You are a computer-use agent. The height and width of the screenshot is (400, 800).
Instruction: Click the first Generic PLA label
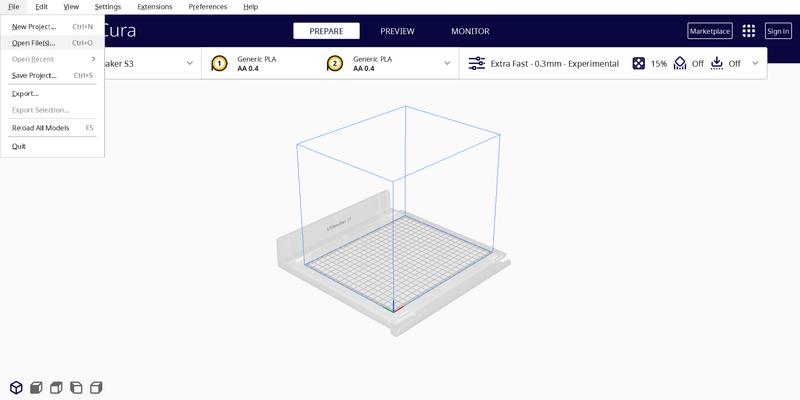click(257, 59)
